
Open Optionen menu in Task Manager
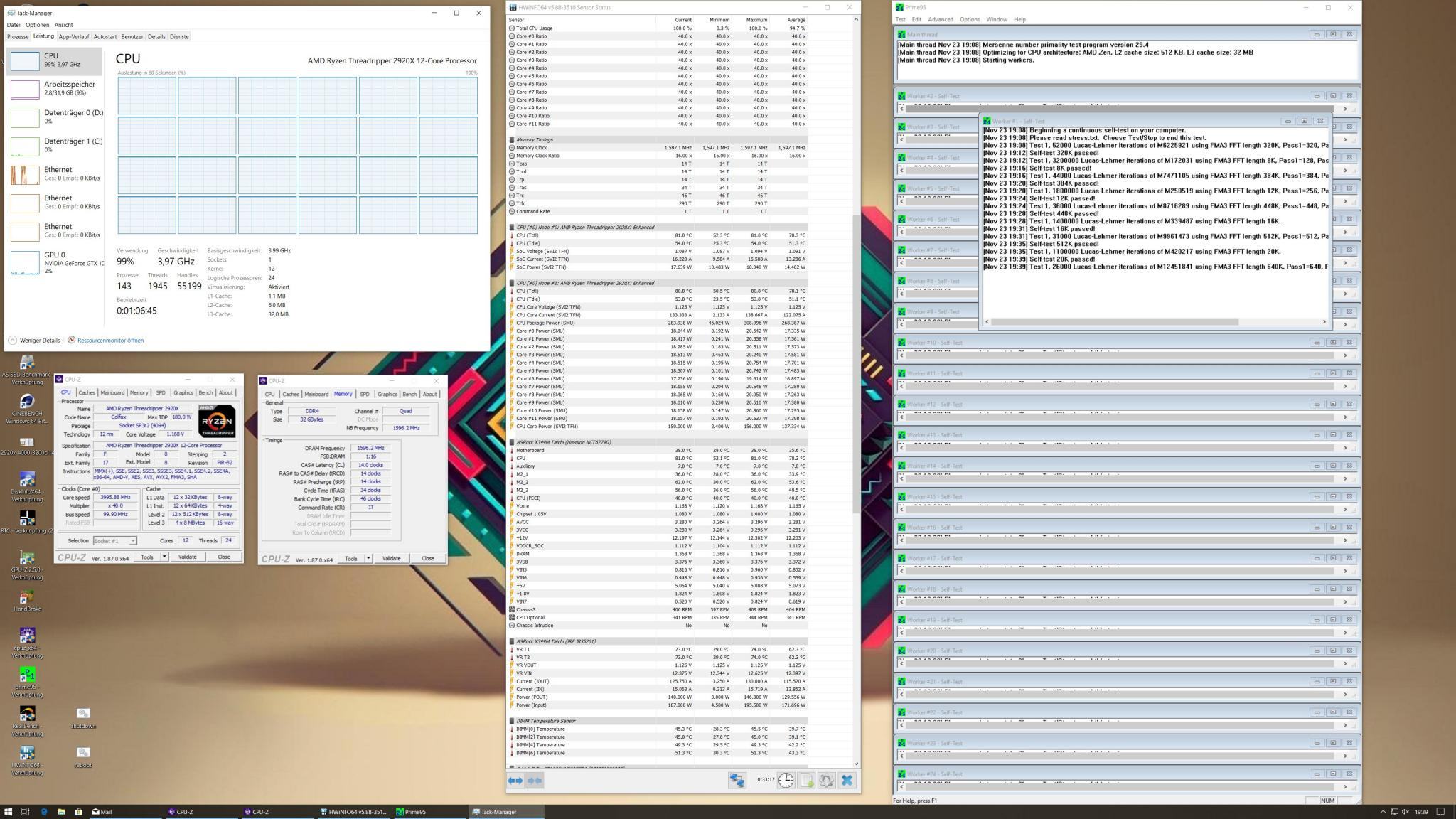(38, 25)
